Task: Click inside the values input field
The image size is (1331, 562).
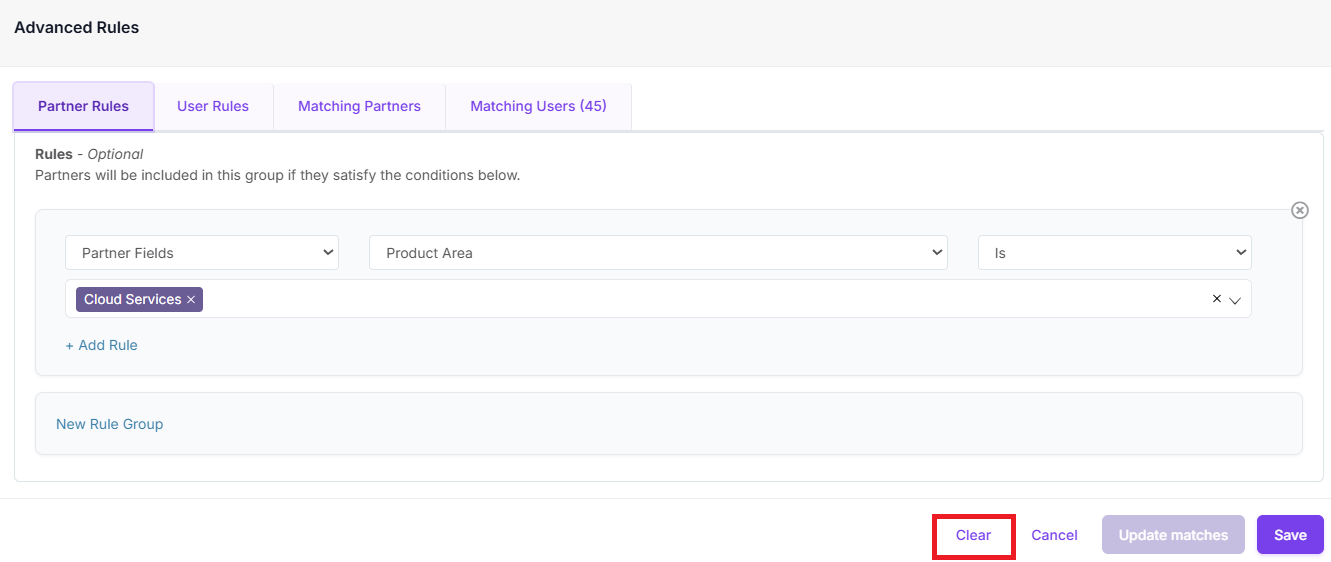Action: point(700,299)
